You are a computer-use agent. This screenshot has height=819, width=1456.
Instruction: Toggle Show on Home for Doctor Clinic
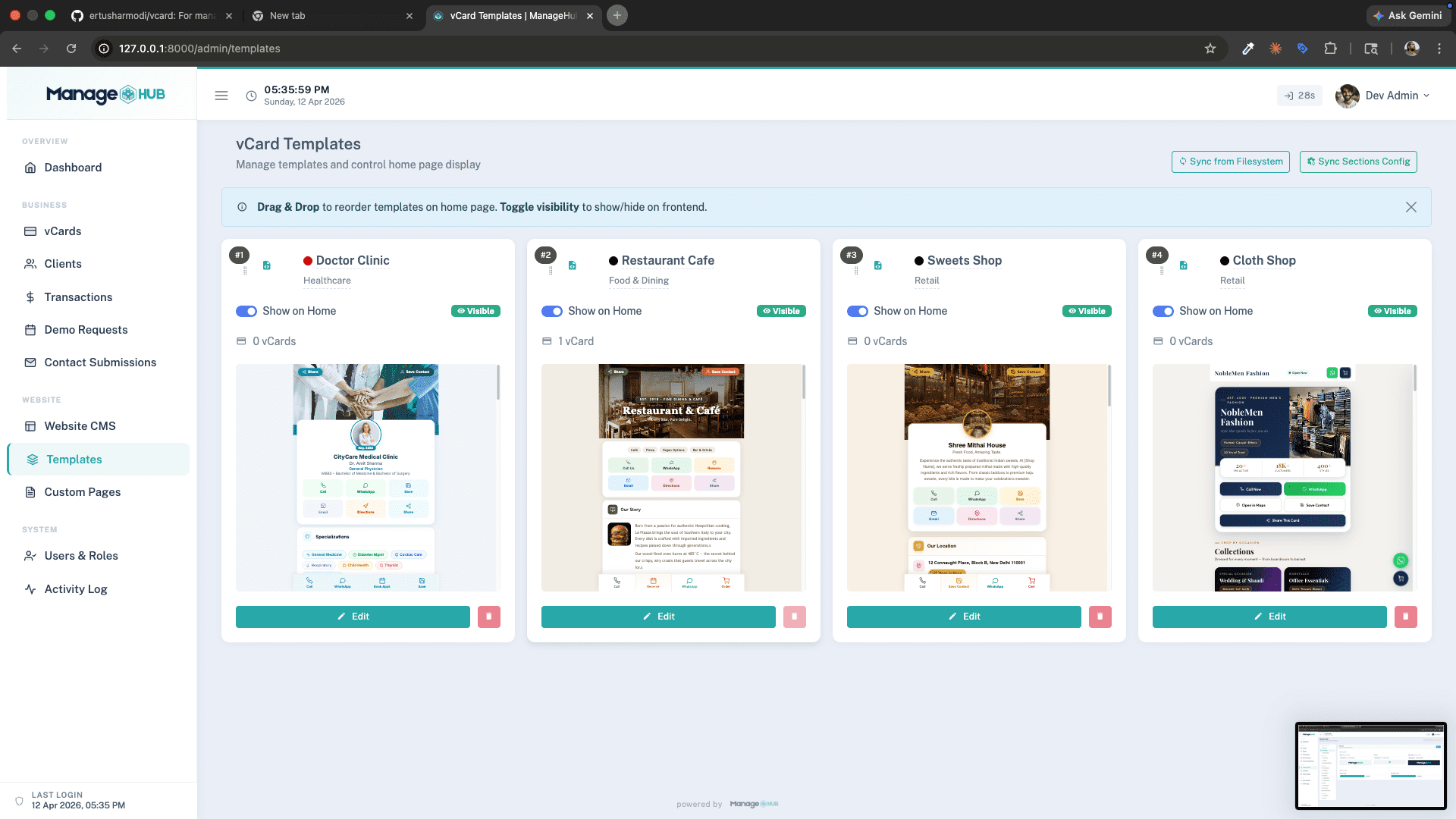click(246, 311)
